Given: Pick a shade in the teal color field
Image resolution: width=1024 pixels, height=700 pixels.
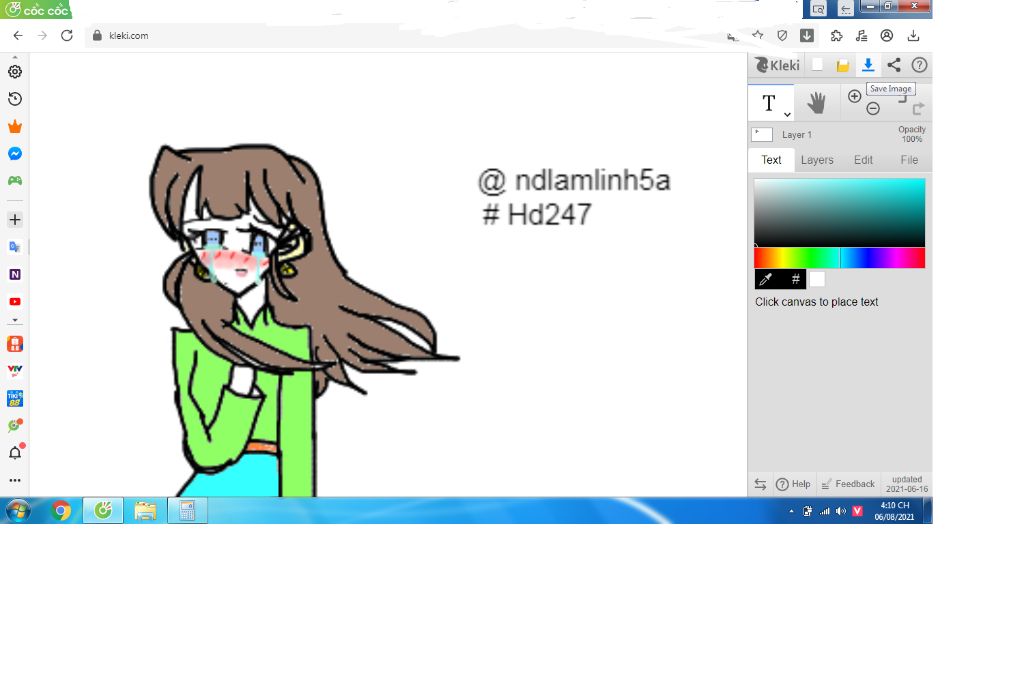Looking at the screenshot, I should click(x=840, y=212).
